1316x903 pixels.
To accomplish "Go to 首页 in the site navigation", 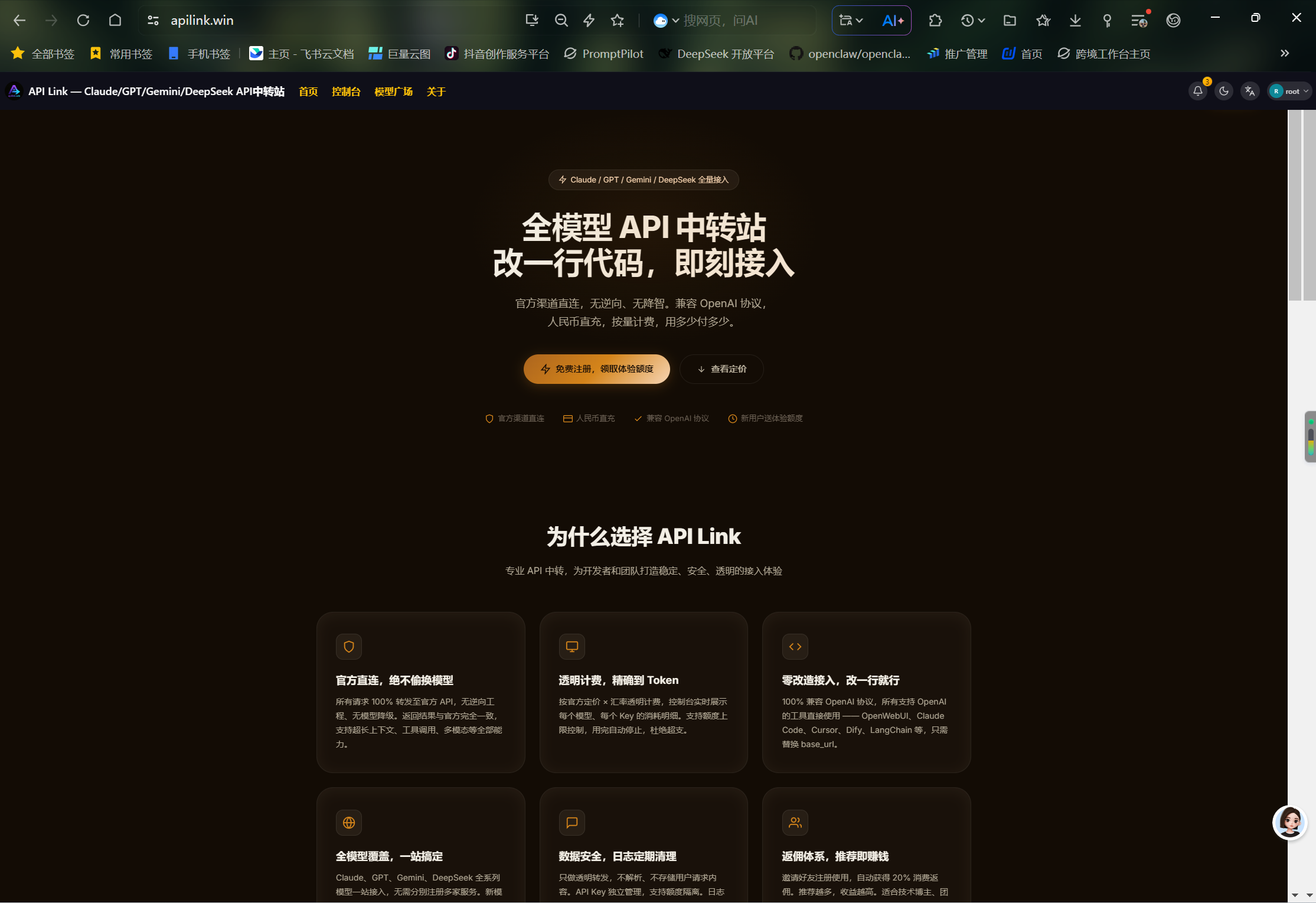I will (x=308, y=92).
